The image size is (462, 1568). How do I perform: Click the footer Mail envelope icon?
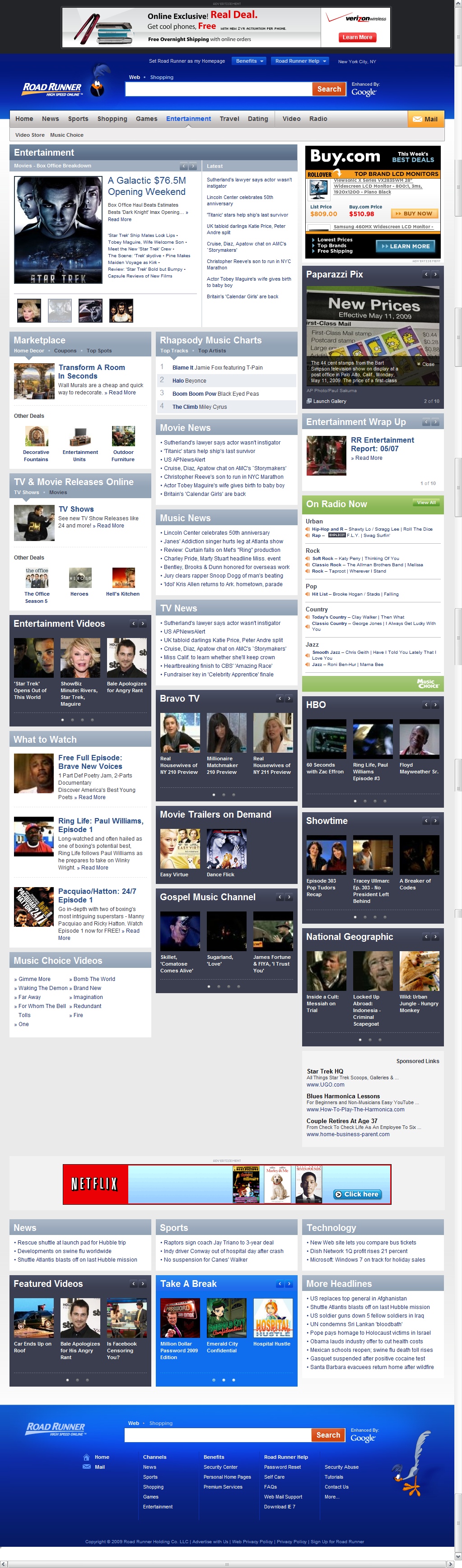click(x=87, y=1467)
